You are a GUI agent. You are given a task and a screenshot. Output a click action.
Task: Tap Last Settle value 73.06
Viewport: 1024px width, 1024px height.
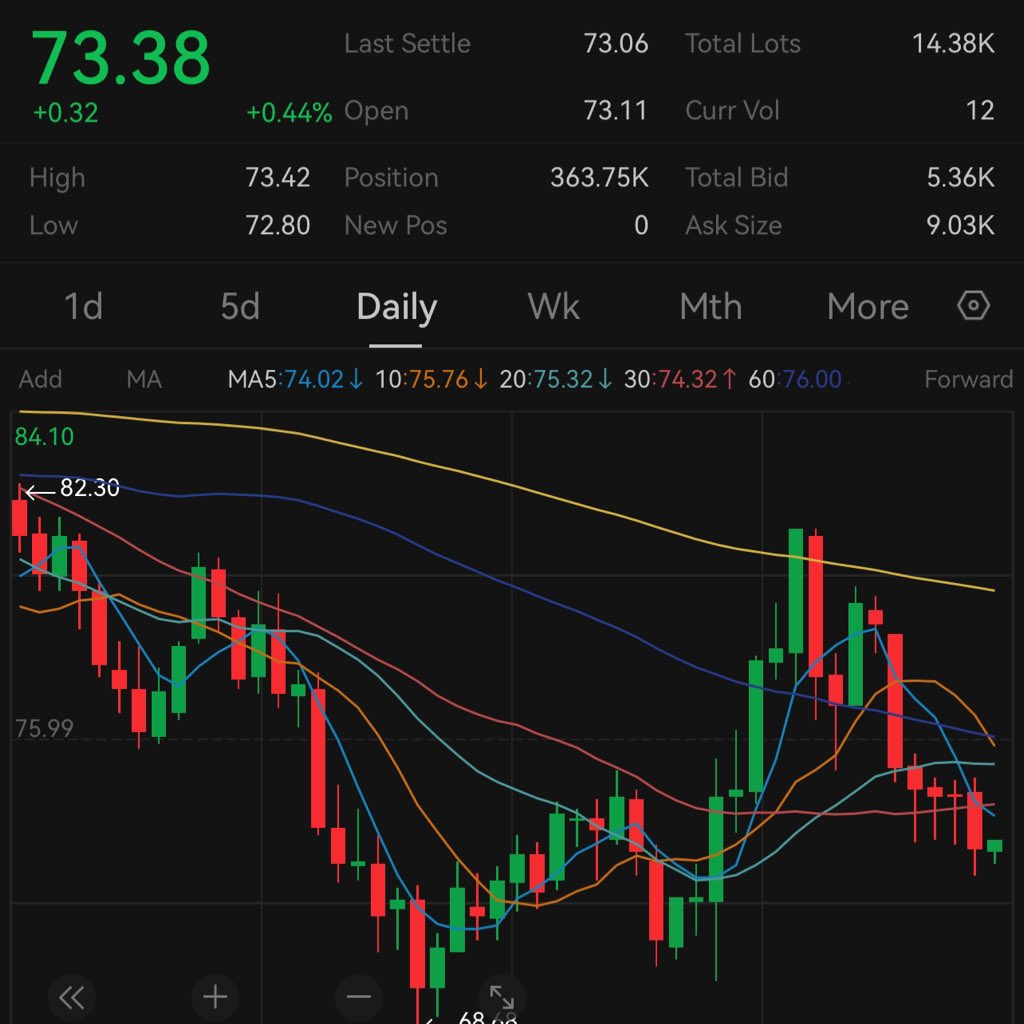click(616, 44)
